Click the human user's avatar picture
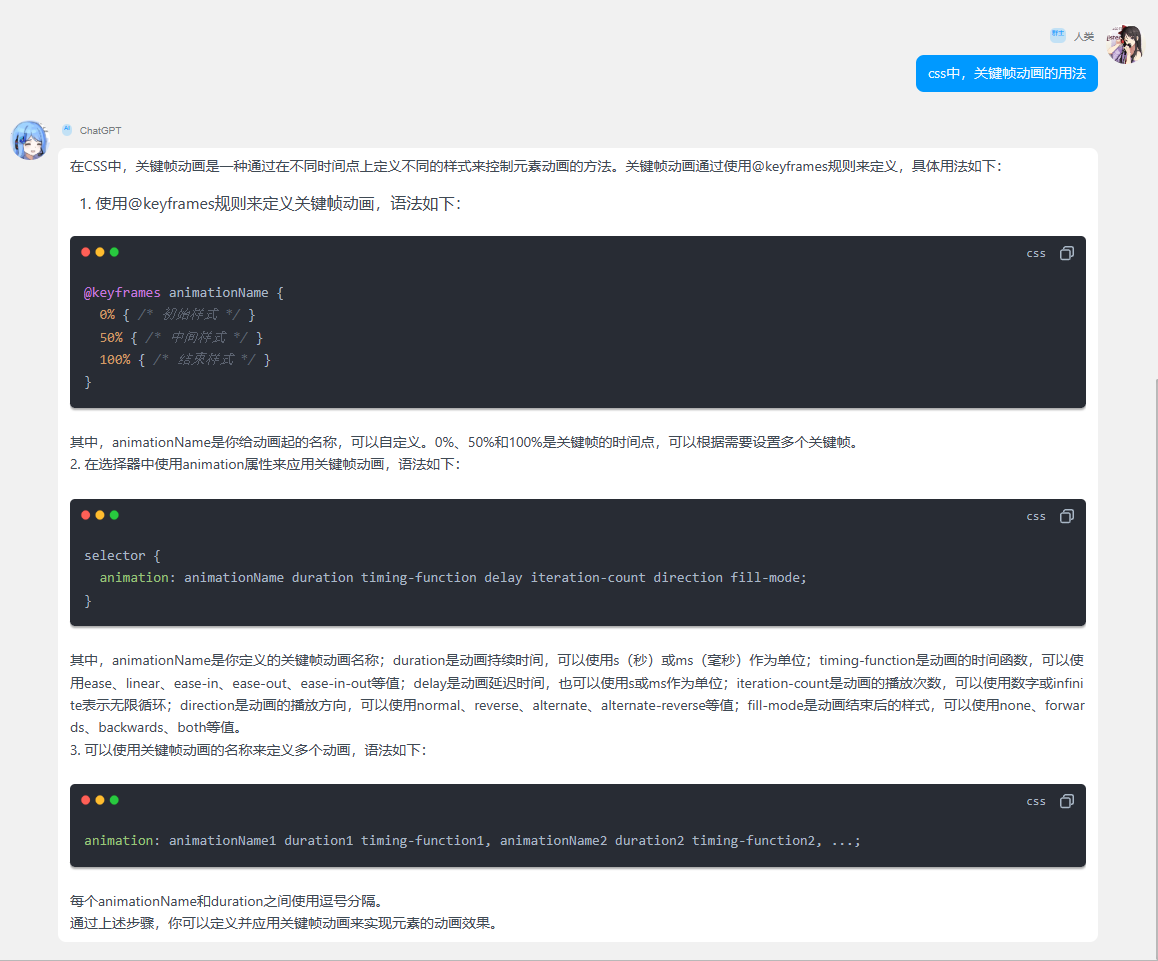Image resolution: width=1158 pixels, height=961 pixels. (1124, 44)
